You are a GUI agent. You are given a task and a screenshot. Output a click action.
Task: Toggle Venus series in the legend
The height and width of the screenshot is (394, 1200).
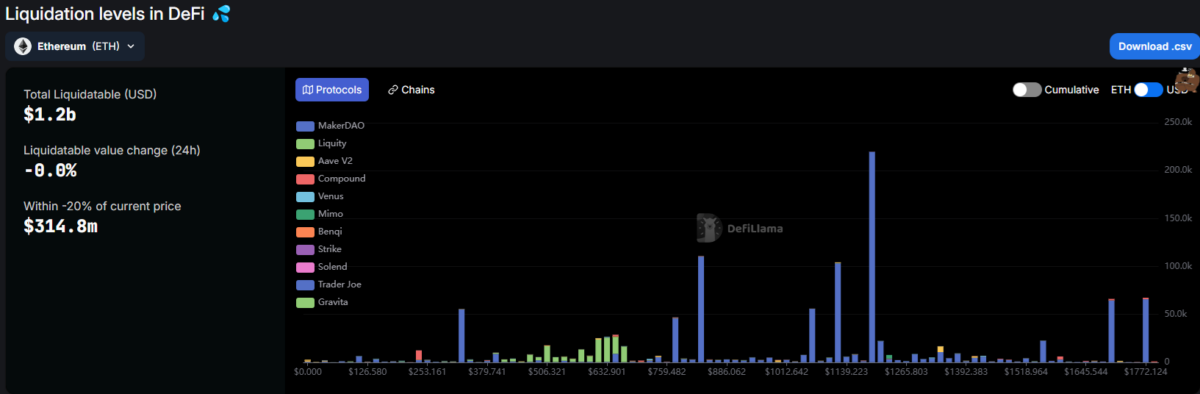point(320,196)
